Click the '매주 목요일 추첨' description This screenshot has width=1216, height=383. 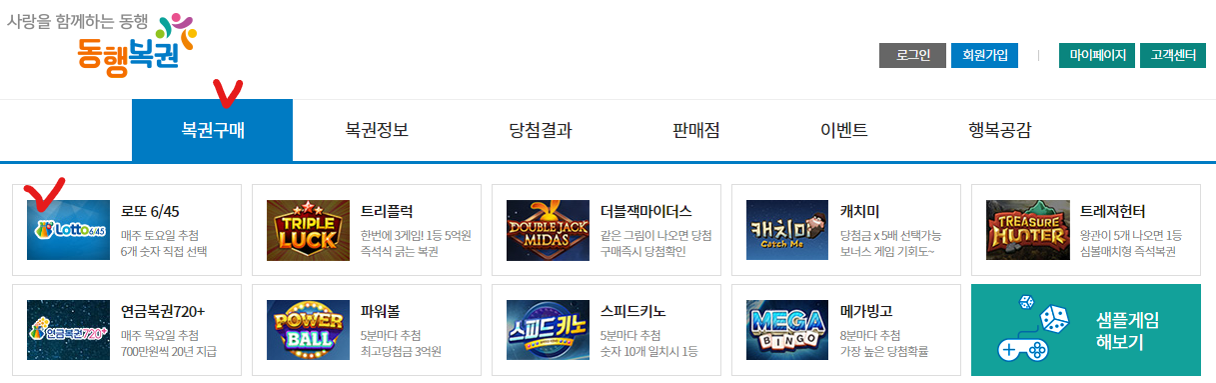[x=160, y=335]
